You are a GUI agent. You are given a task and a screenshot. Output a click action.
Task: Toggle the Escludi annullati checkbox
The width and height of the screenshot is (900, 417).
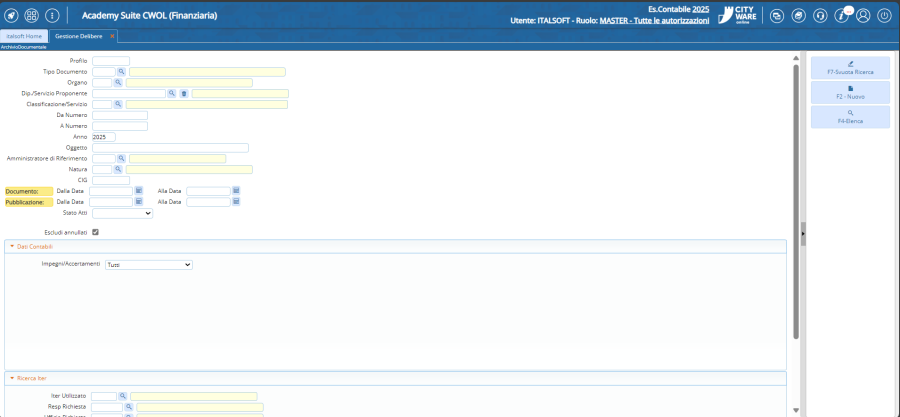pyautogui.click(x=96, y=232)
